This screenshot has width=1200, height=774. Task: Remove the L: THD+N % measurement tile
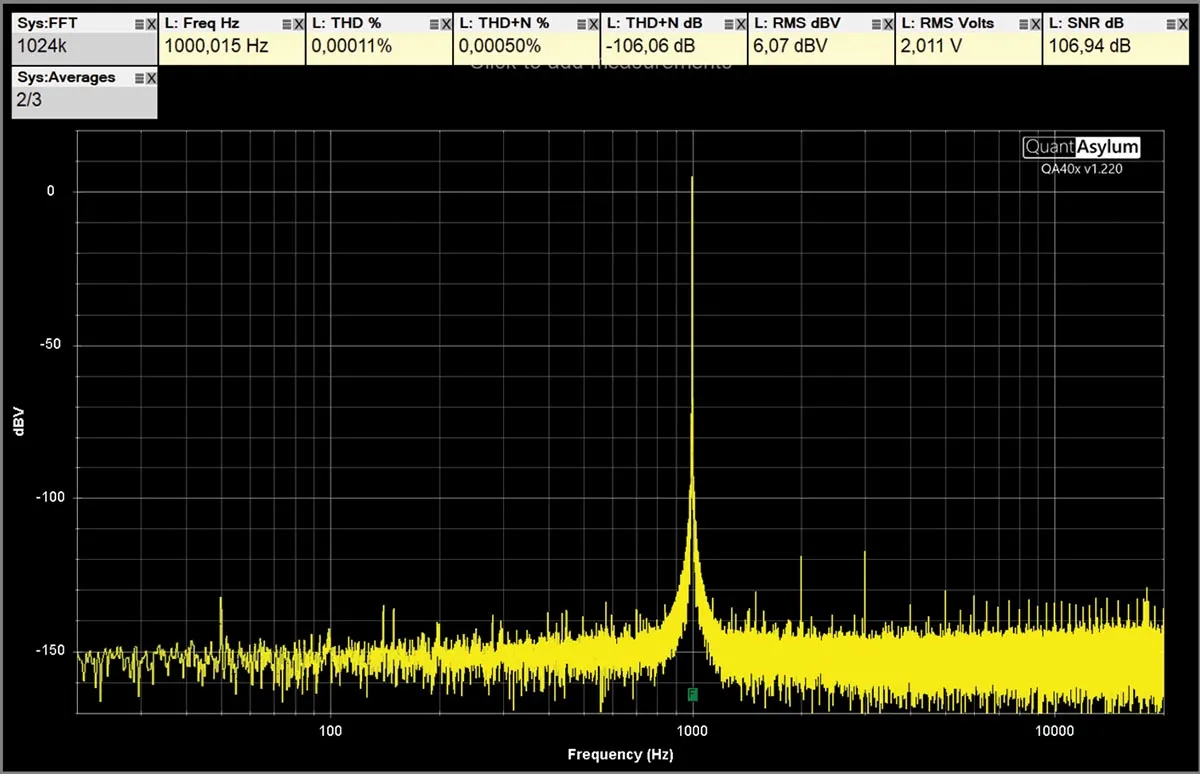tap(593, 23)
